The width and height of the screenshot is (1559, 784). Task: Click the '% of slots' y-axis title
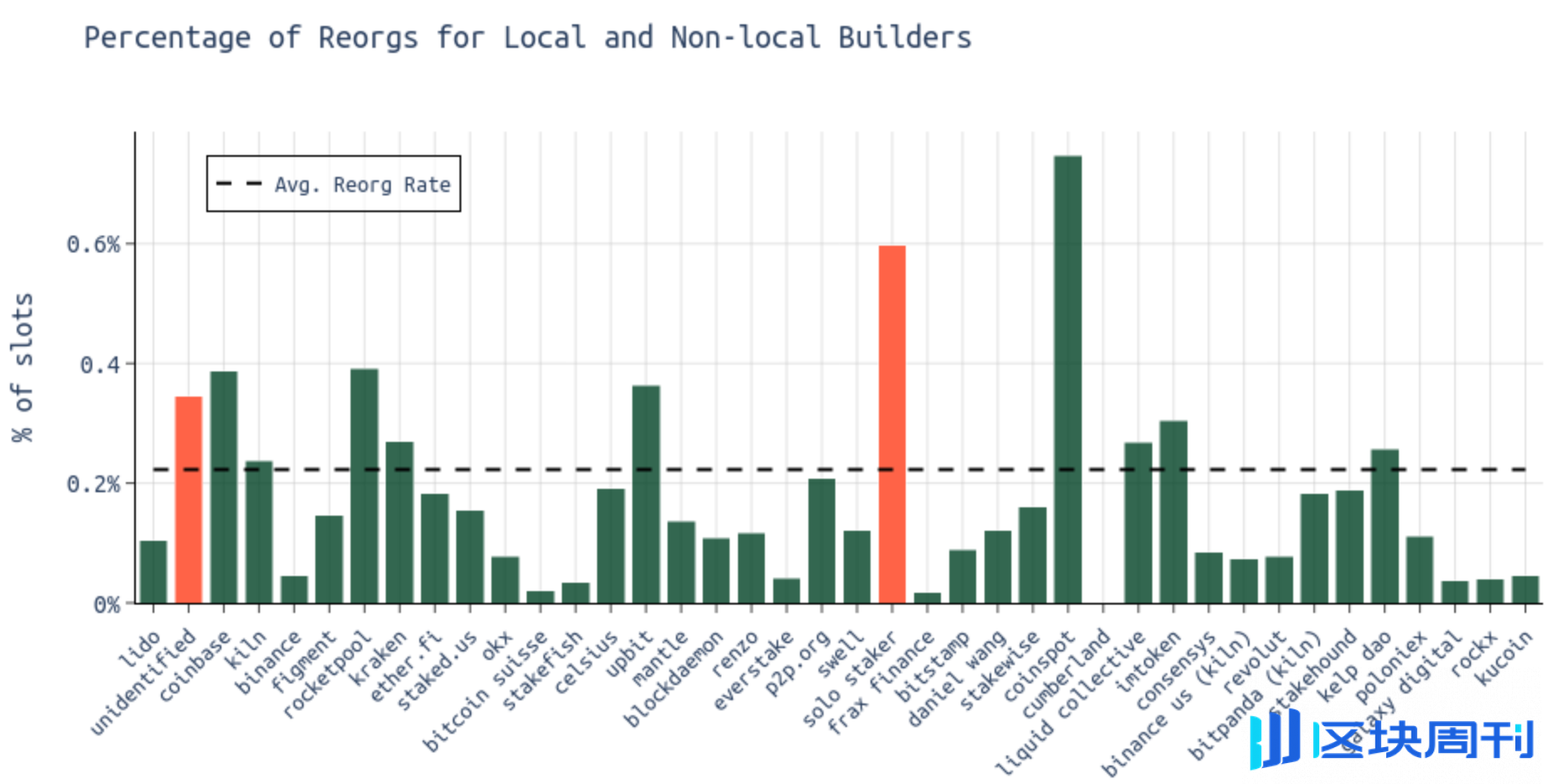23,367
